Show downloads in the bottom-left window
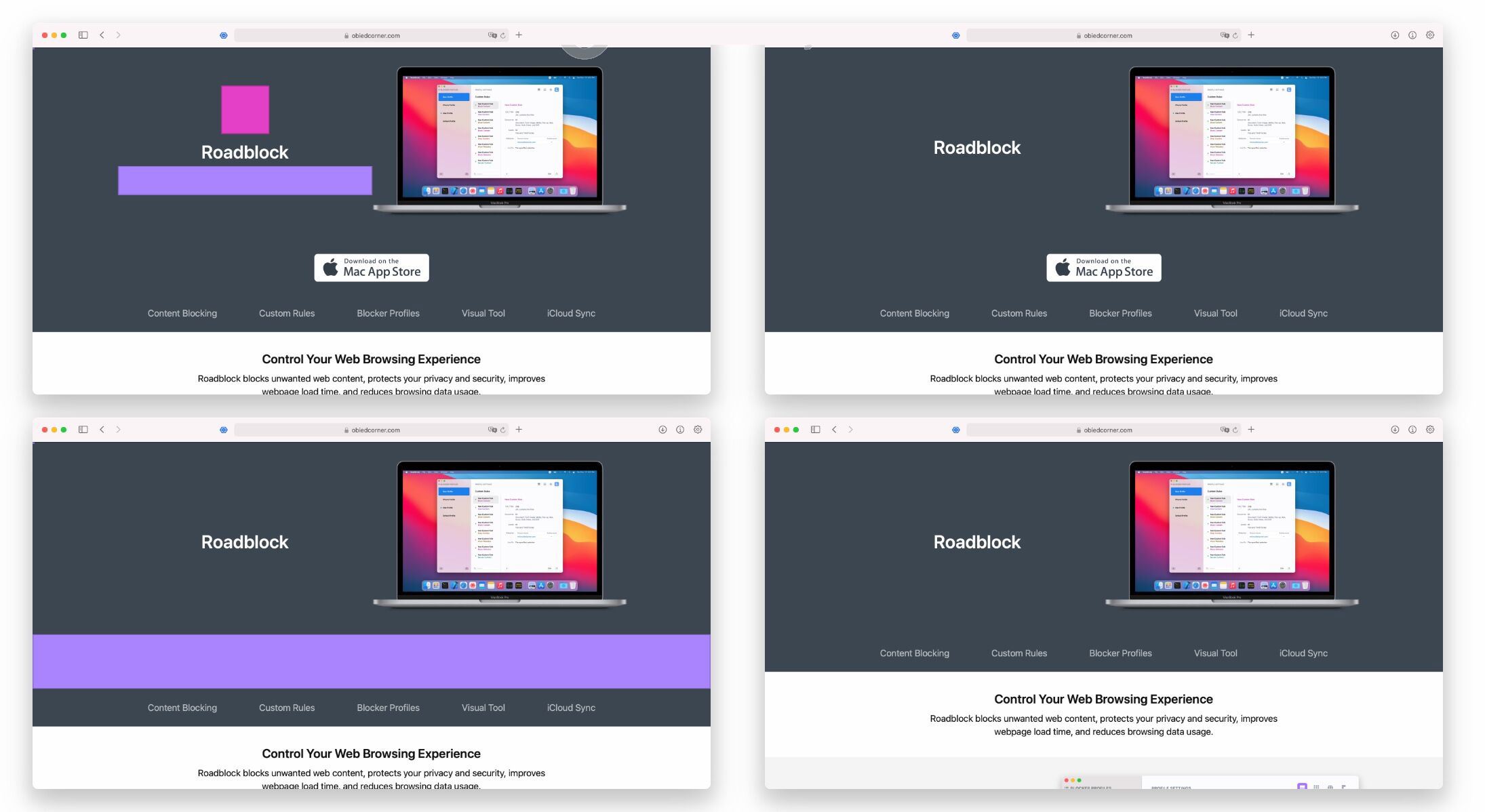 coord(662,430)
